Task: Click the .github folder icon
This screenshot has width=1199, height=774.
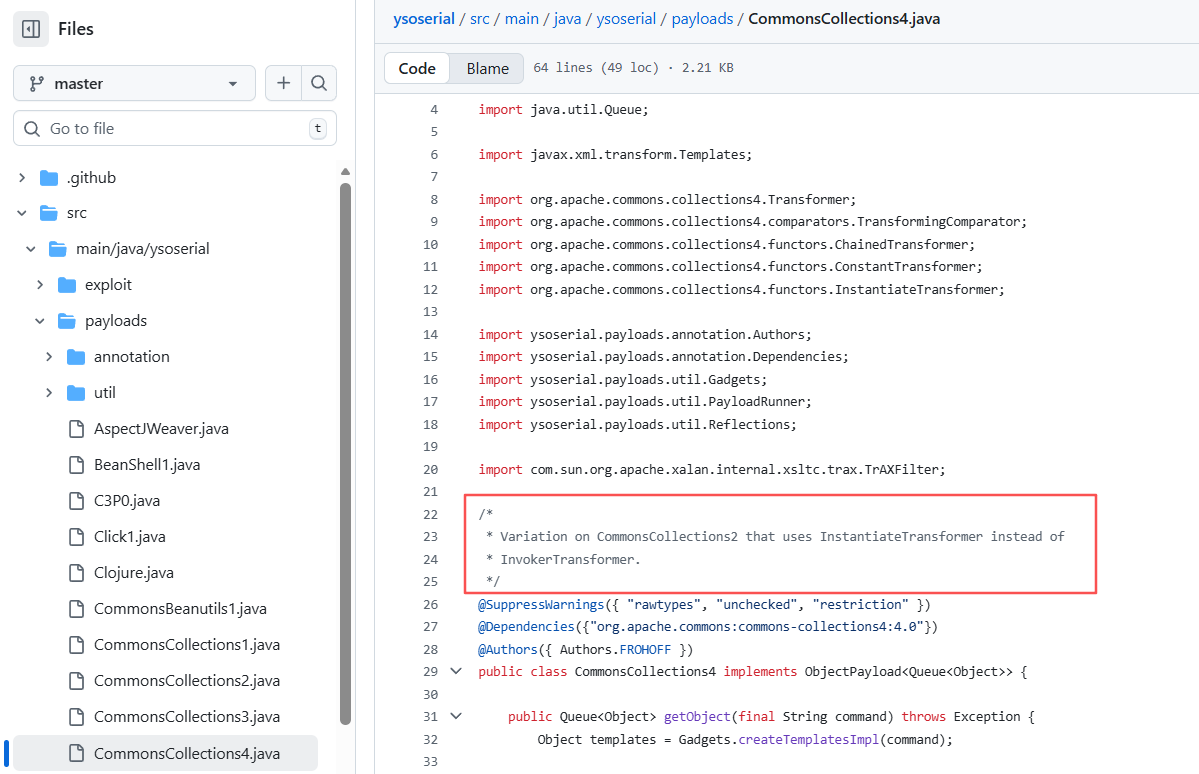Action: click(x=50, y=176)
